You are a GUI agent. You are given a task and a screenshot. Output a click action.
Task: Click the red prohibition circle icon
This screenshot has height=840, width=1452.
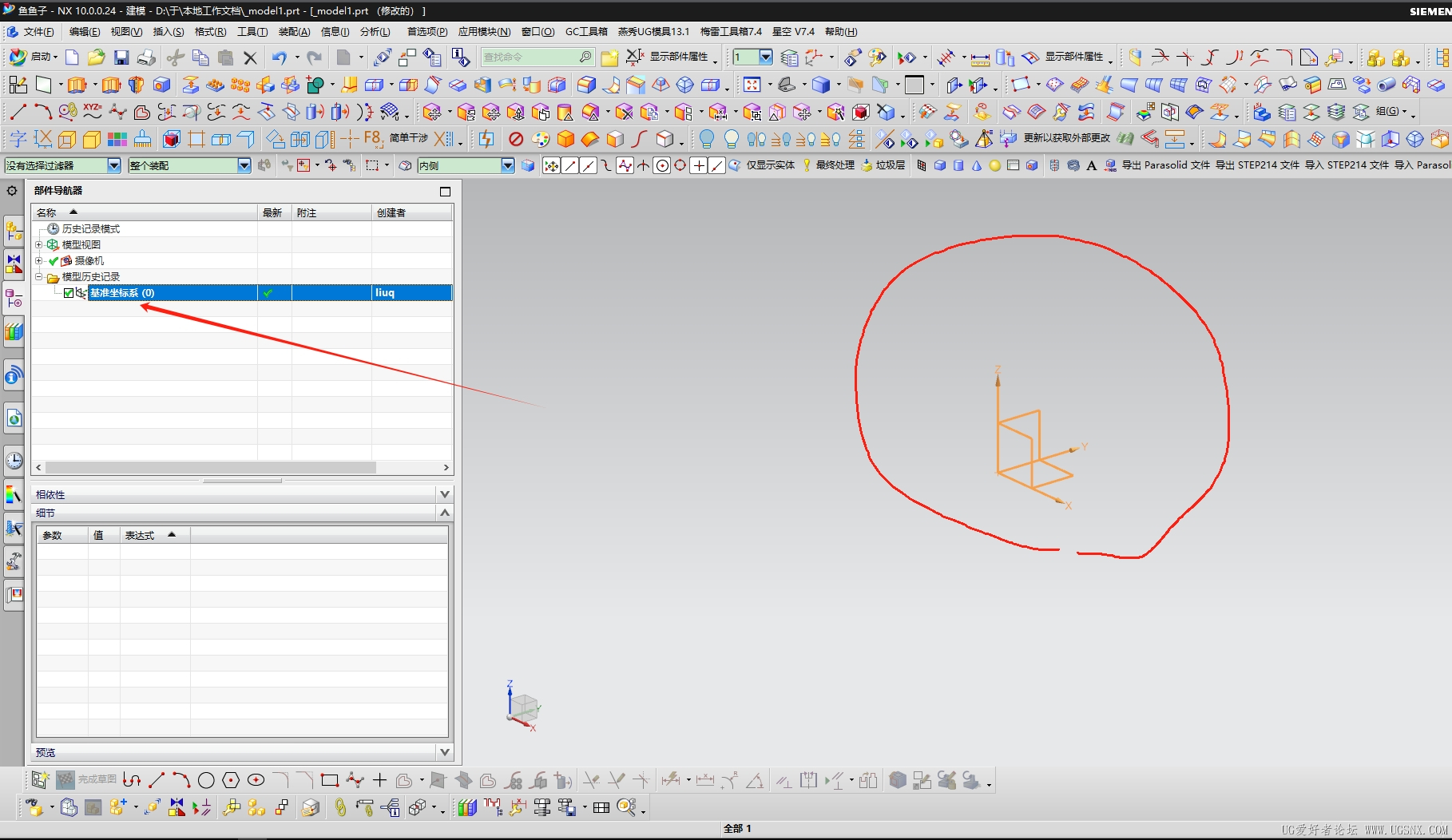516,140
